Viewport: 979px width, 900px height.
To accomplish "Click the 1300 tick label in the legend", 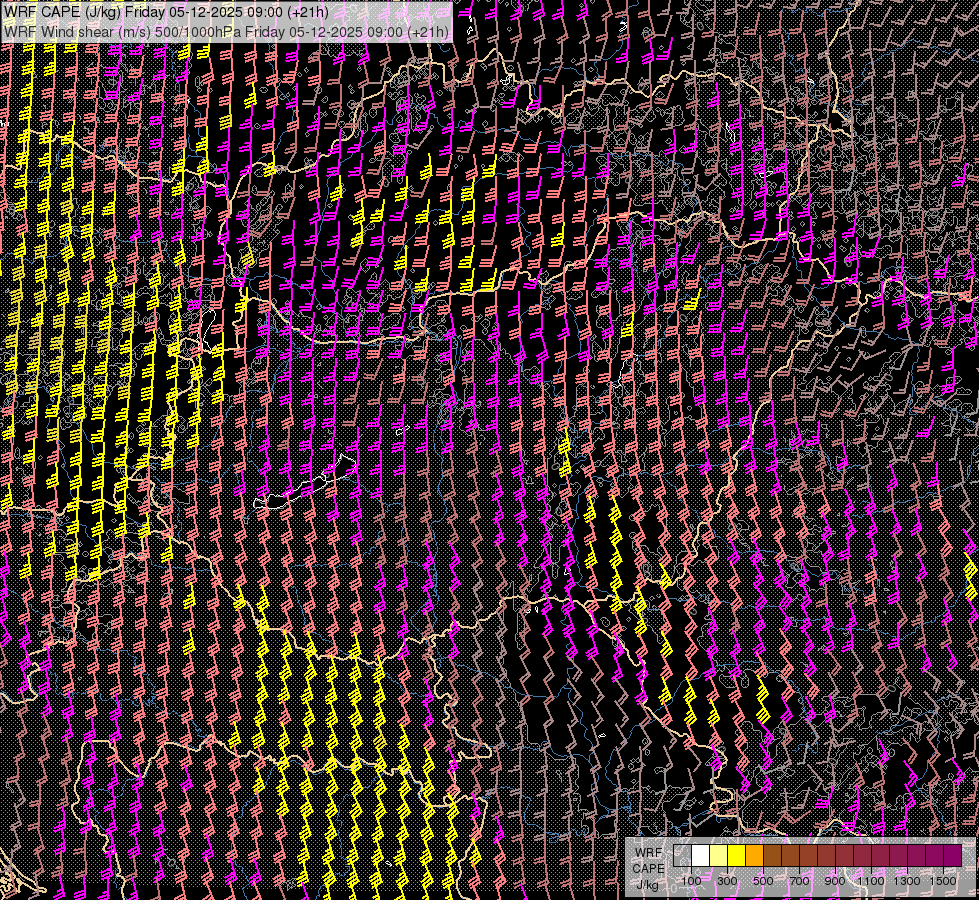I will pyautogui.click(x=907, y=880).
